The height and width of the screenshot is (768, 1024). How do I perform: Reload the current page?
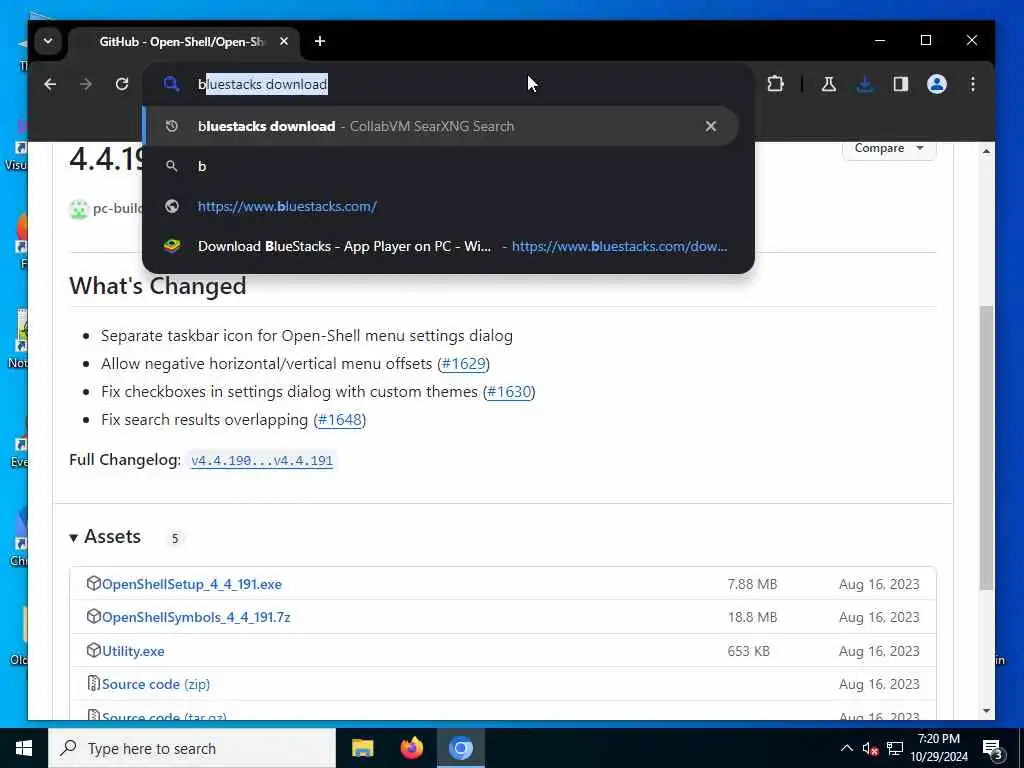pos(121,84)
